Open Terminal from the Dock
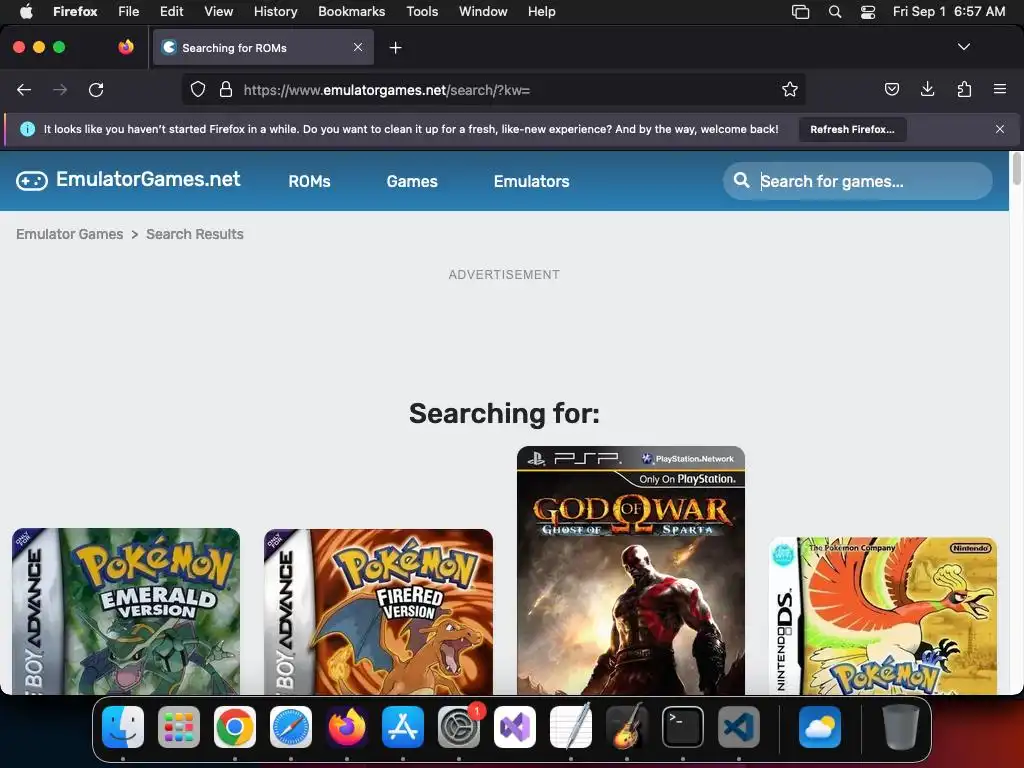 (x=683, y=727)
